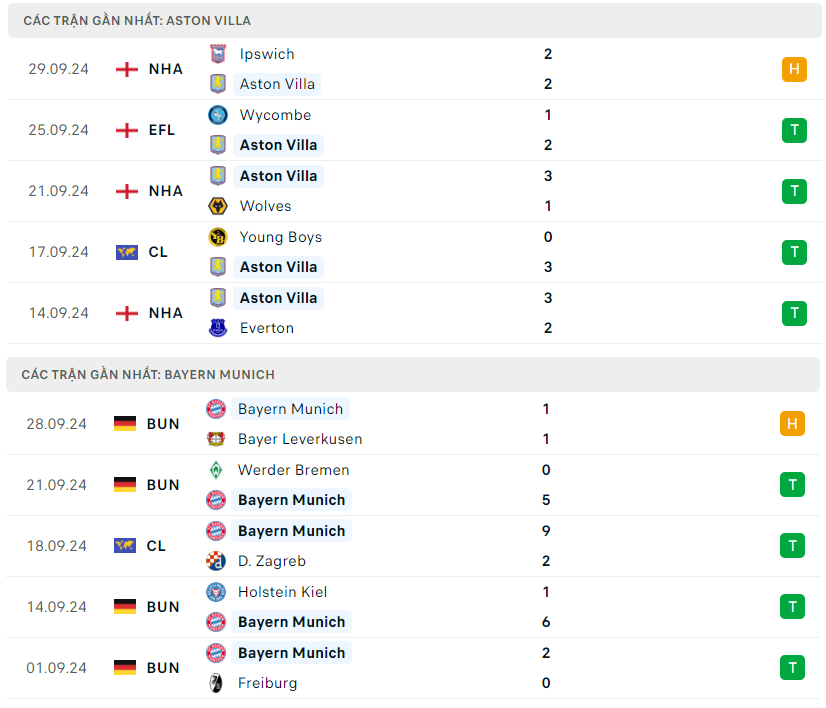Viewport: 826px width, 708px height.
Task: Click the green T badge for Freiburg match
Action: (792, 668)
